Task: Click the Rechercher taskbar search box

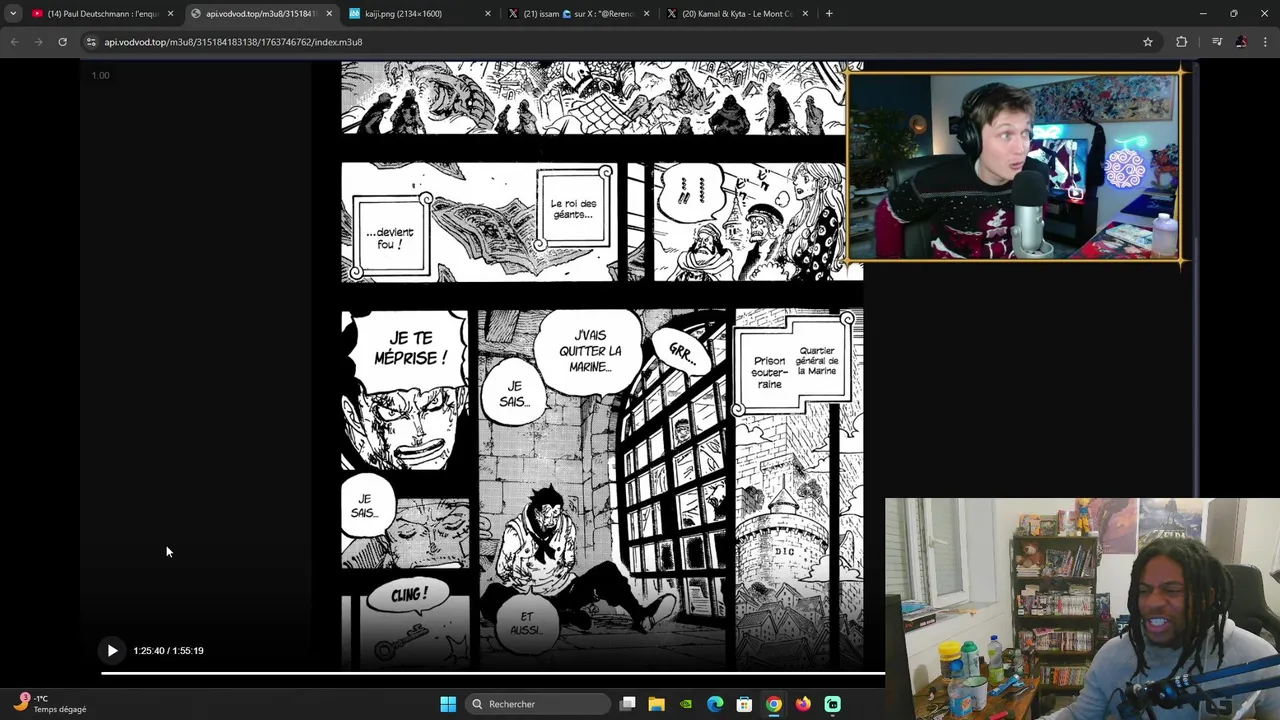Action: pyautogui.click(x=538, y=704)
